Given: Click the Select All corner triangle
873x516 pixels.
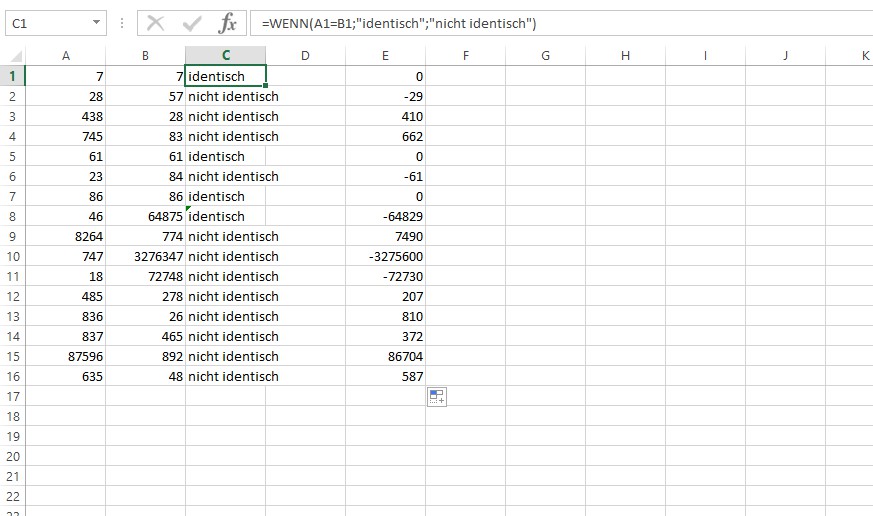Looking at the screenshot, I should 13,56.
